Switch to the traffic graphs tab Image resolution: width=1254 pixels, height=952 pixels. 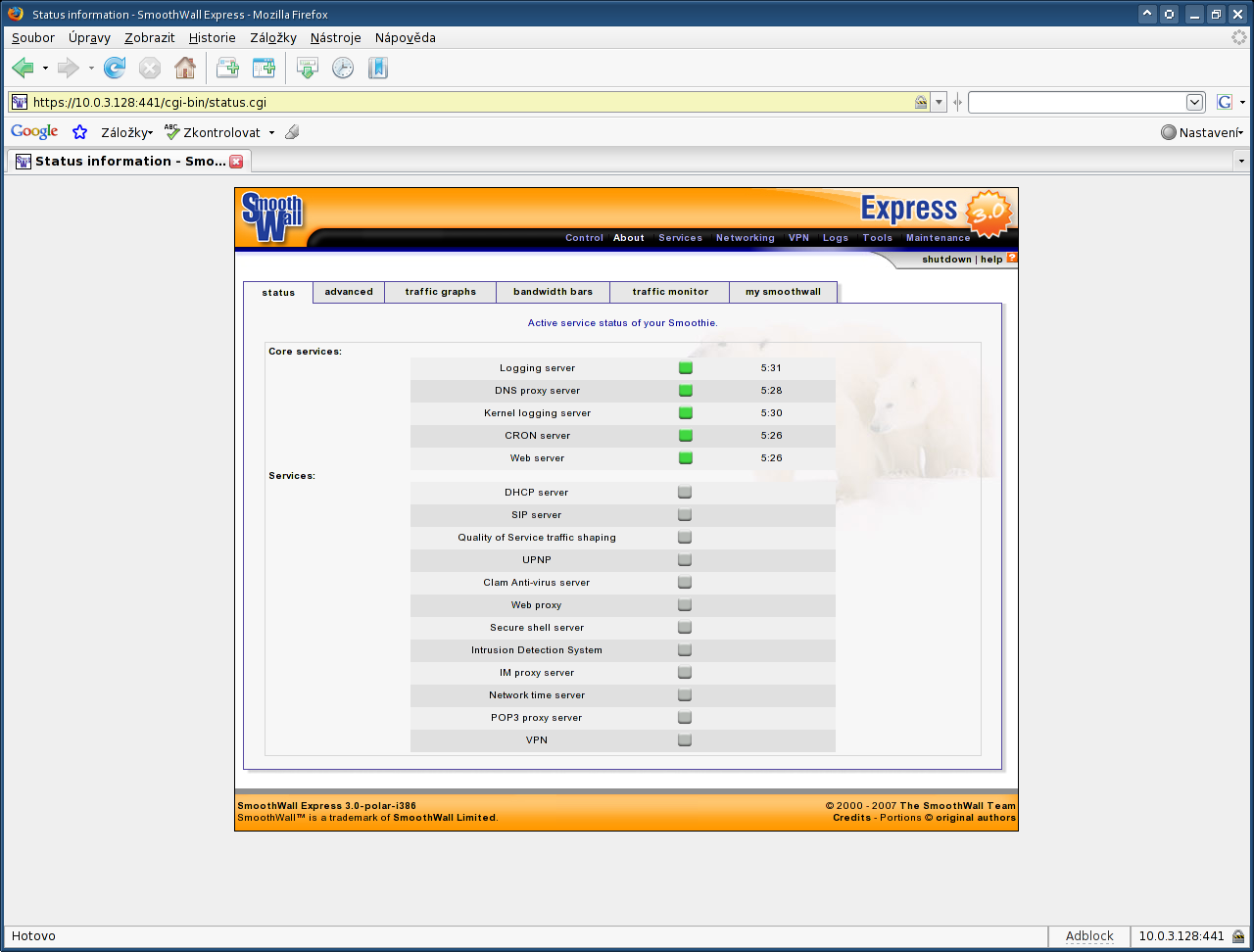pyautogui.click(x=441, y=292)
